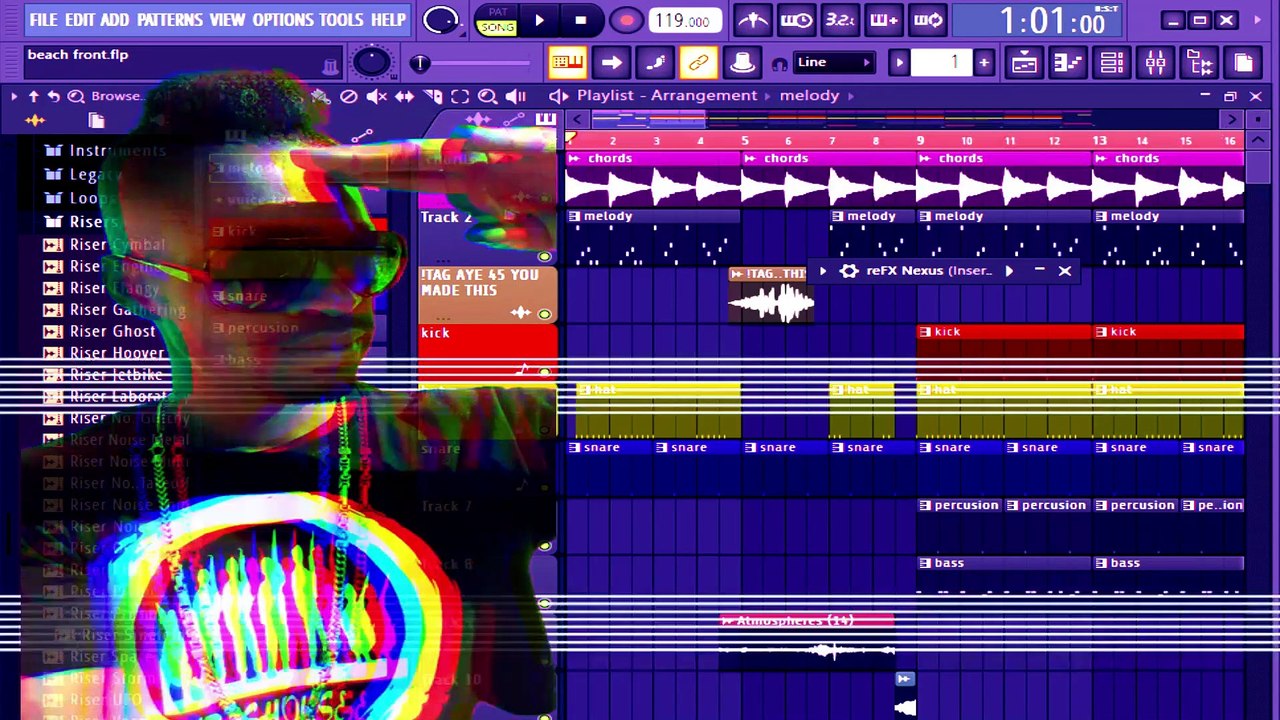This screenshot has height=720, width=1280.
Task: Toggle the overdub recording icon
Action: click(x=884, y=20)
